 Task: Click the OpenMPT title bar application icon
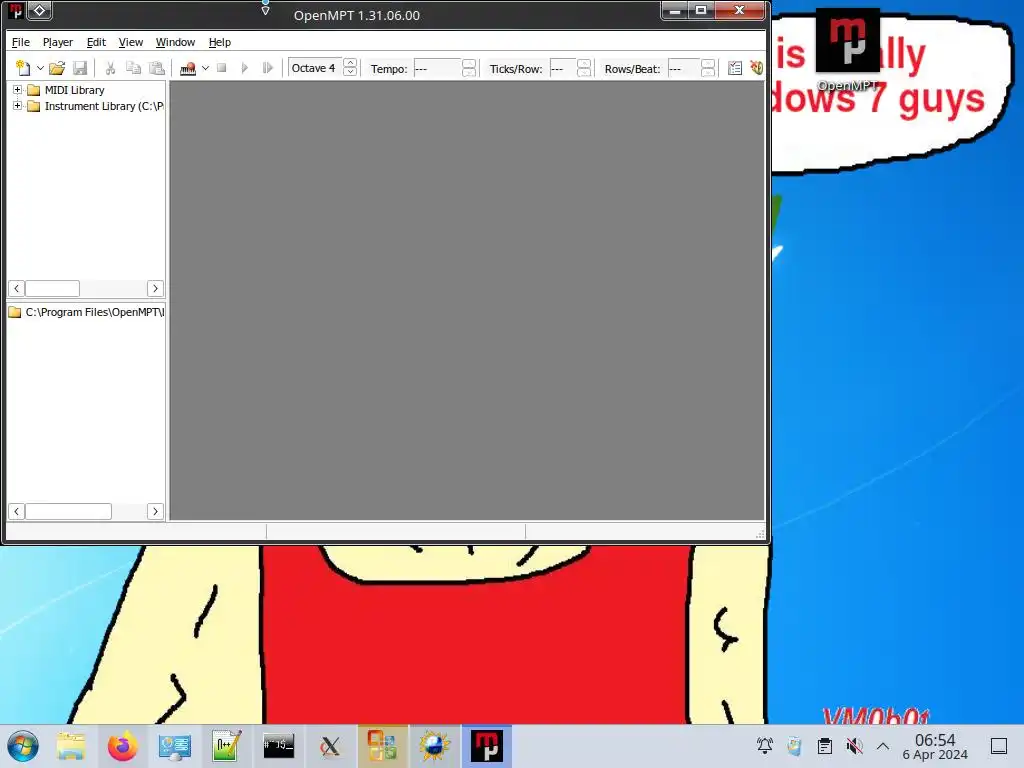(x=16, y=11)
